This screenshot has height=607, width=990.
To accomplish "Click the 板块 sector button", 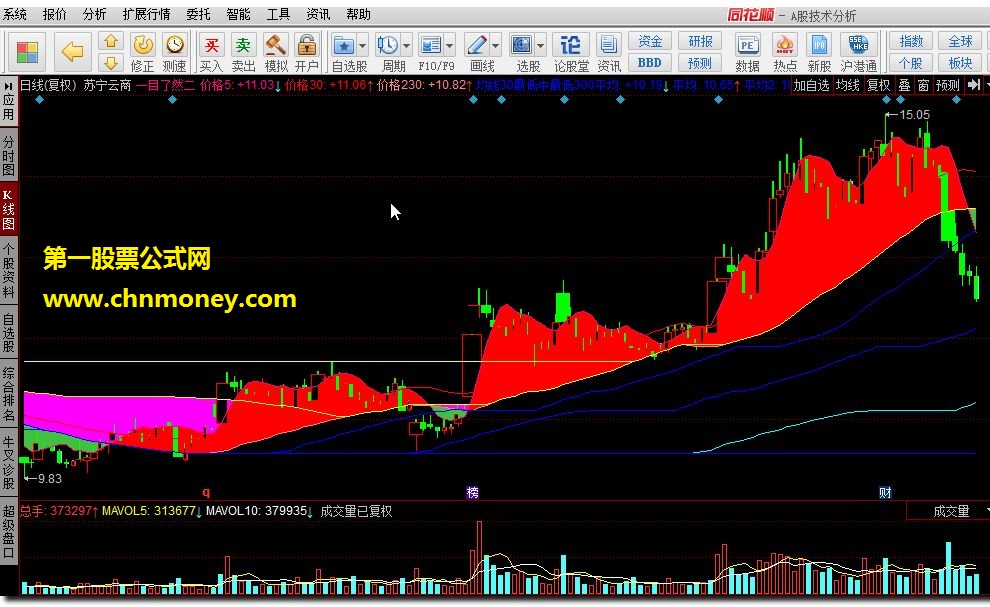I will (960, 63).
